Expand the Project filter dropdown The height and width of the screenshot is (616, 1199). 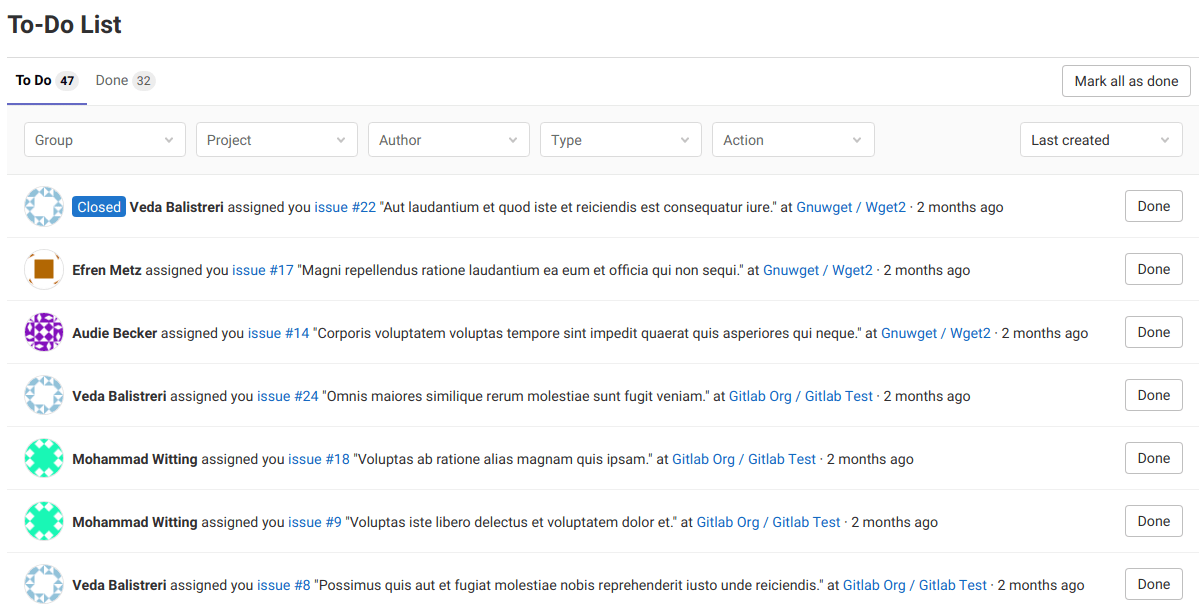(276, 140)
